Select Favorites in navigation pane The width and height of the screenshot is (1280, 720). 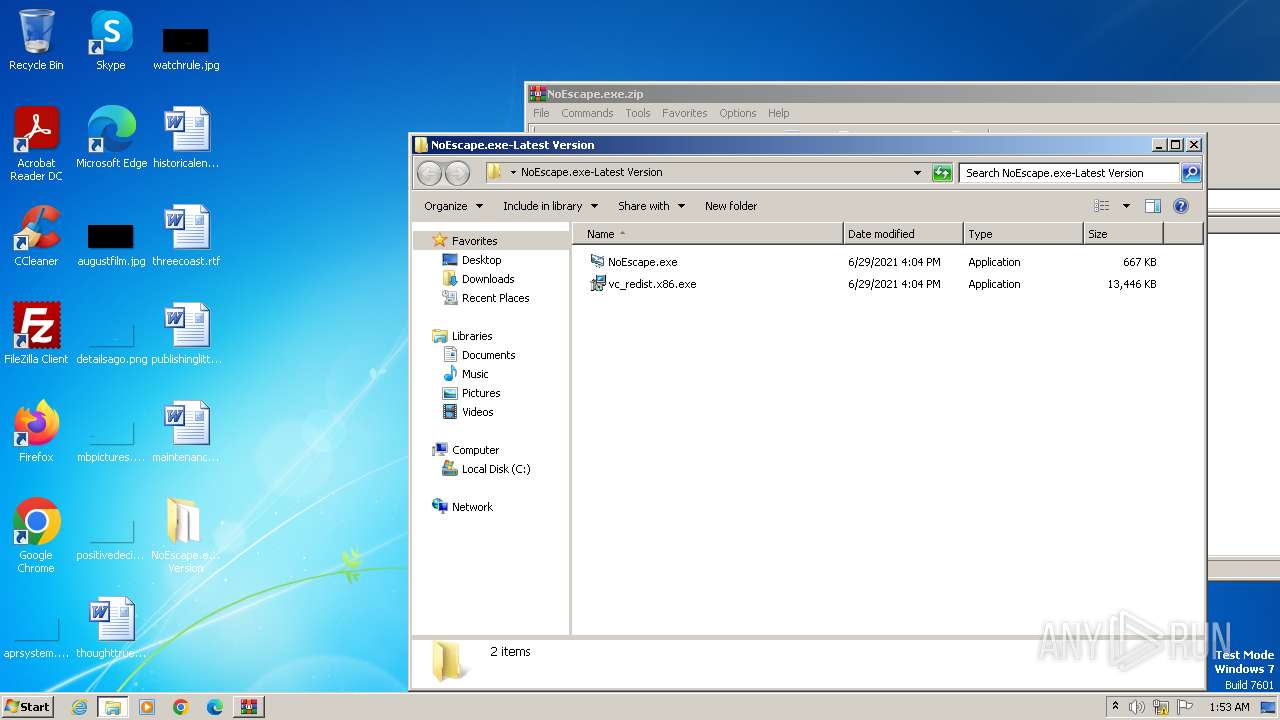474,241
